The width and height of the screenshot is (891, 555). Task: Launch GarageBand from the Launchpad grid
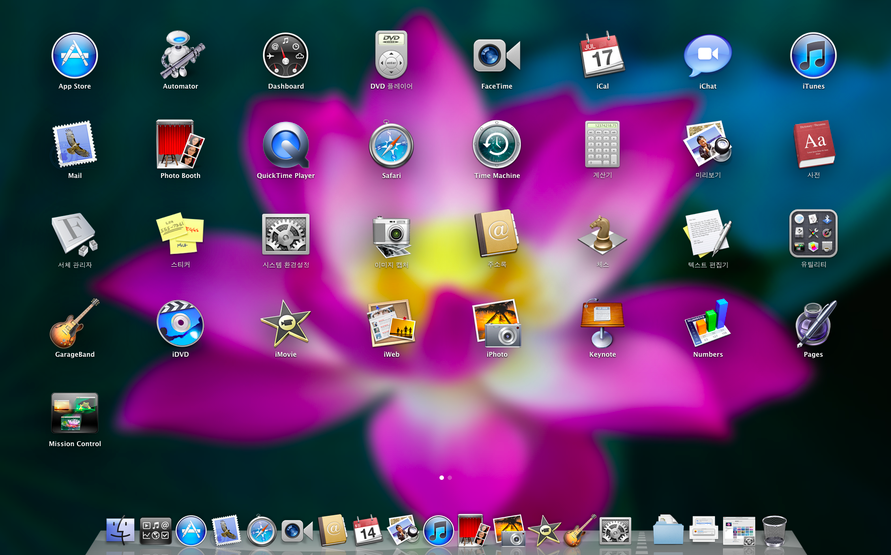(74, 323)
